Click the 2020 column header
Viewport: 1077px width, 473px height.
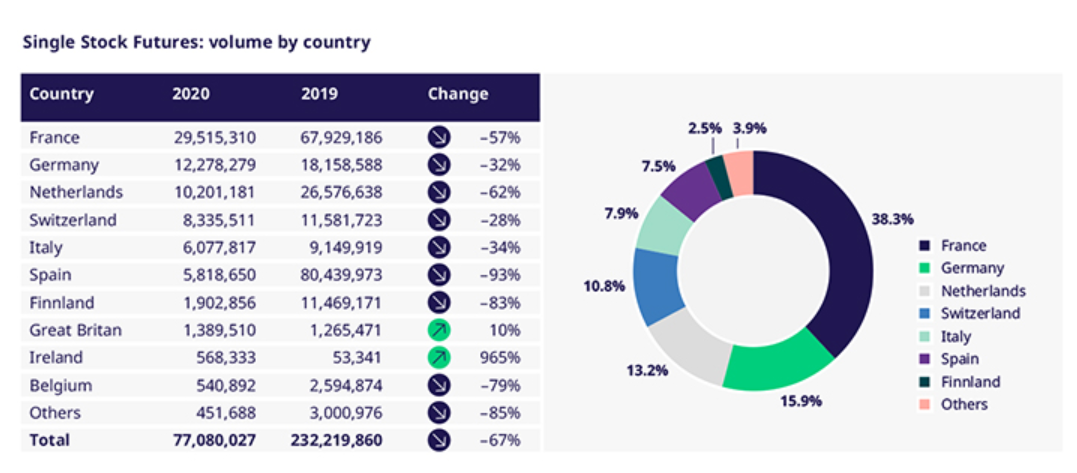coord(191,95)
